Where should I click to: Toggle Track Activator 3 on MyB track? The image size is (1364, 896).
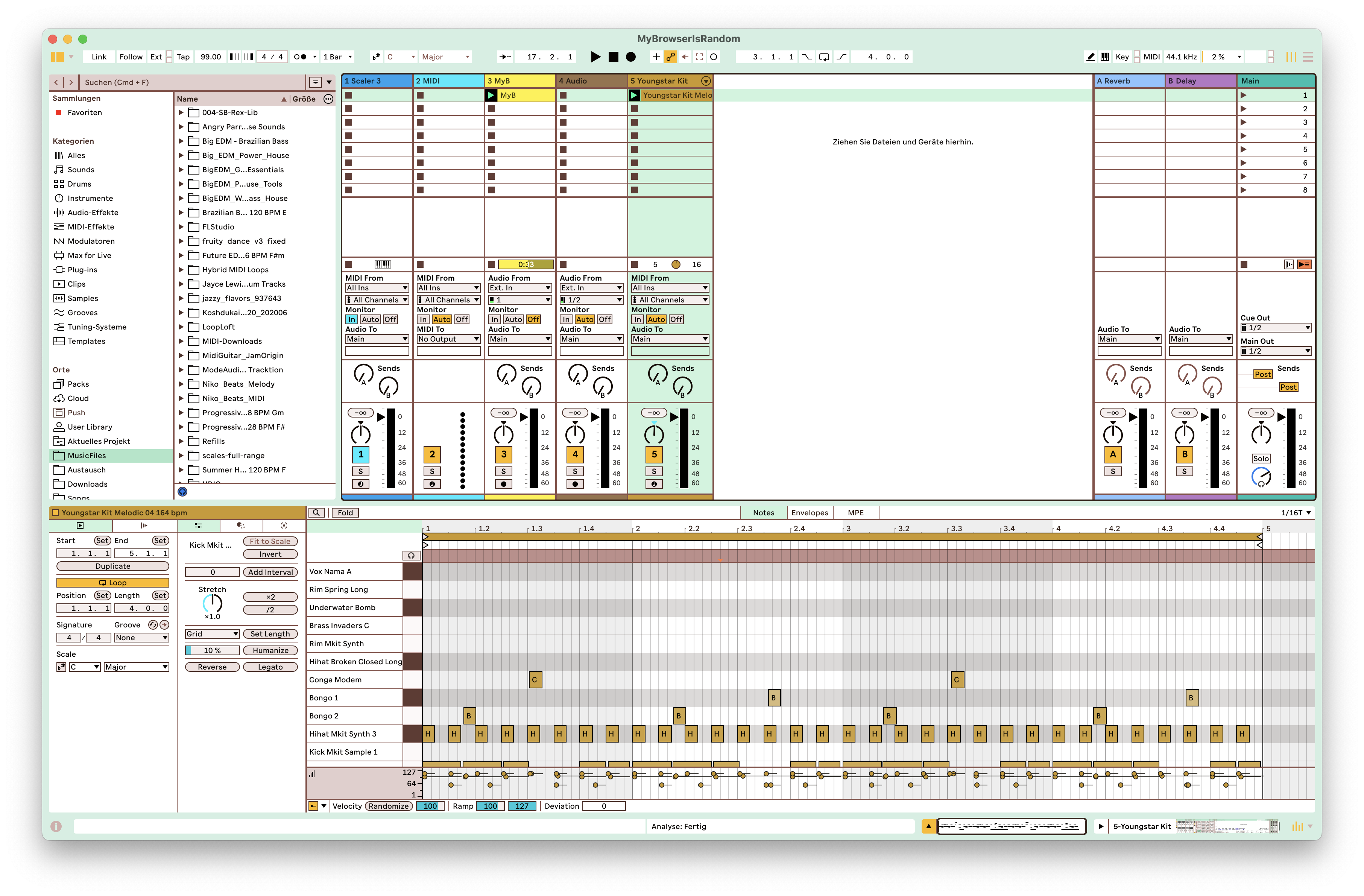504,455
